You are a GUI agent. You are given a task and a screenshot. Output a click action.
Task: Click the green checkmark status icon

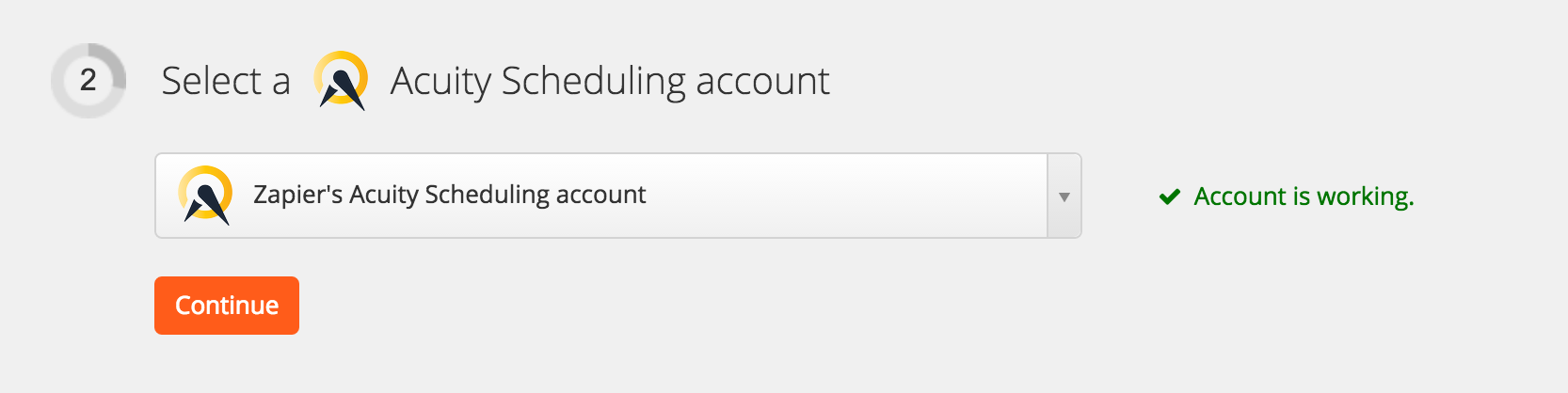point(1169,196)
